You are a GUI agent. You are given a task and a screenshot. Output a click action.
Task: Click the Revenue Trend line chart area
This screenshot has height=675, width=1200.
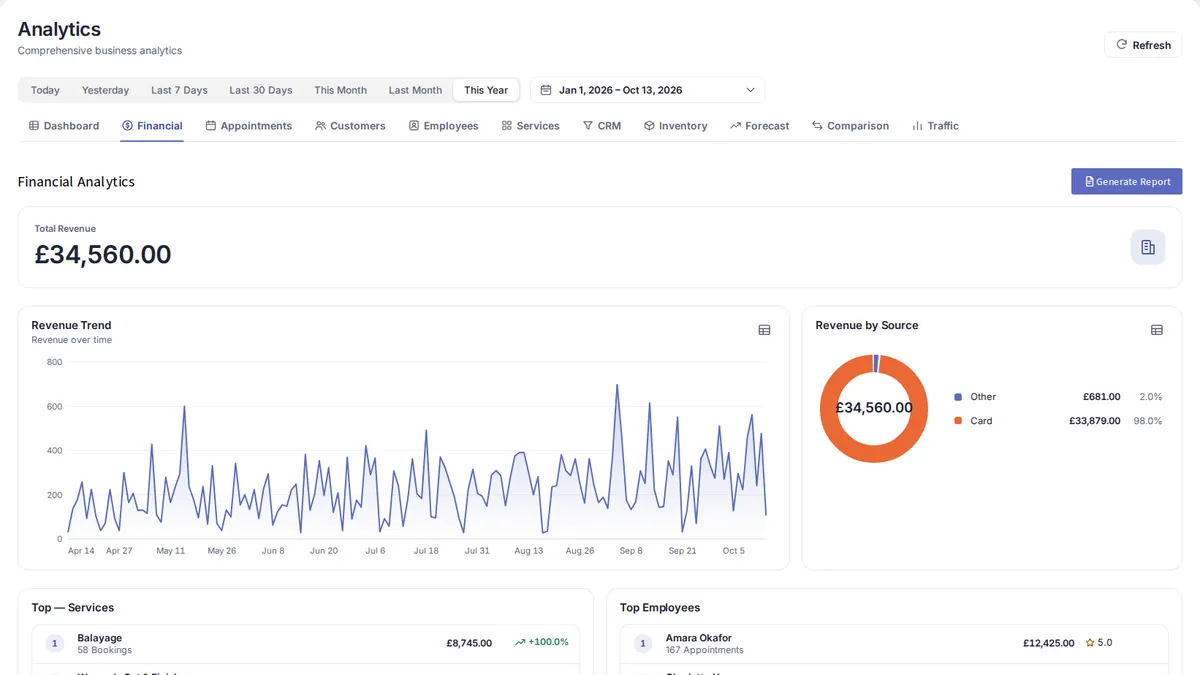tap(417, 450)
